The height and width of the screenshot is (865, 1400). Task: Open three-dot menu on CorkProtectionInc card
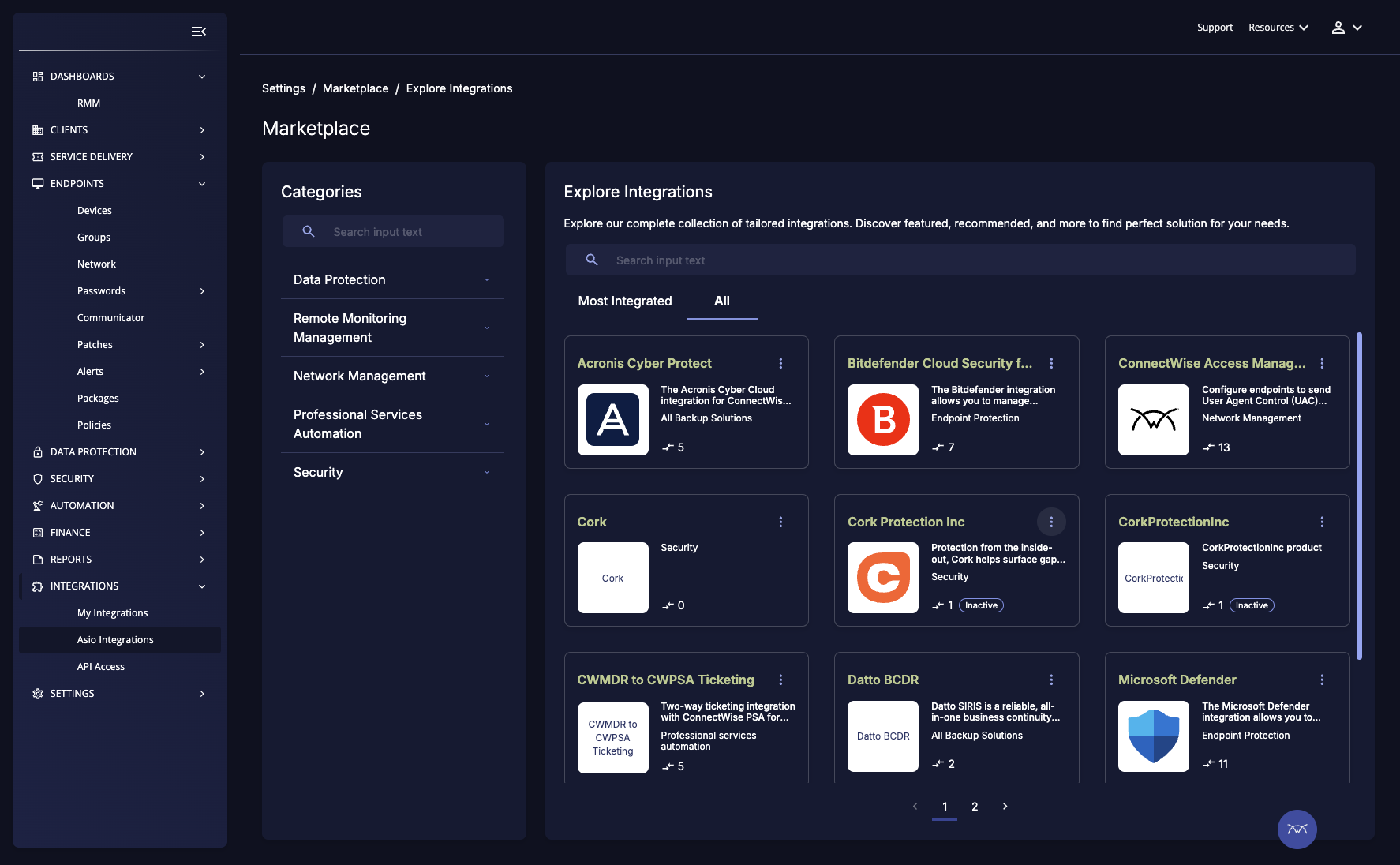[1322, 522]
